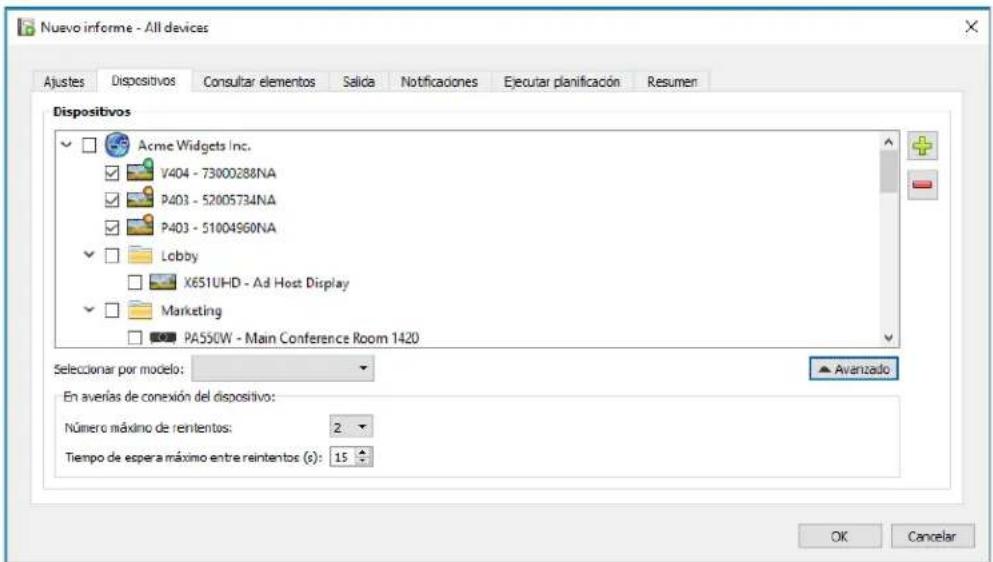Collapse the Lobby folder node
The image size is (993, 562).
coord(89,255)
